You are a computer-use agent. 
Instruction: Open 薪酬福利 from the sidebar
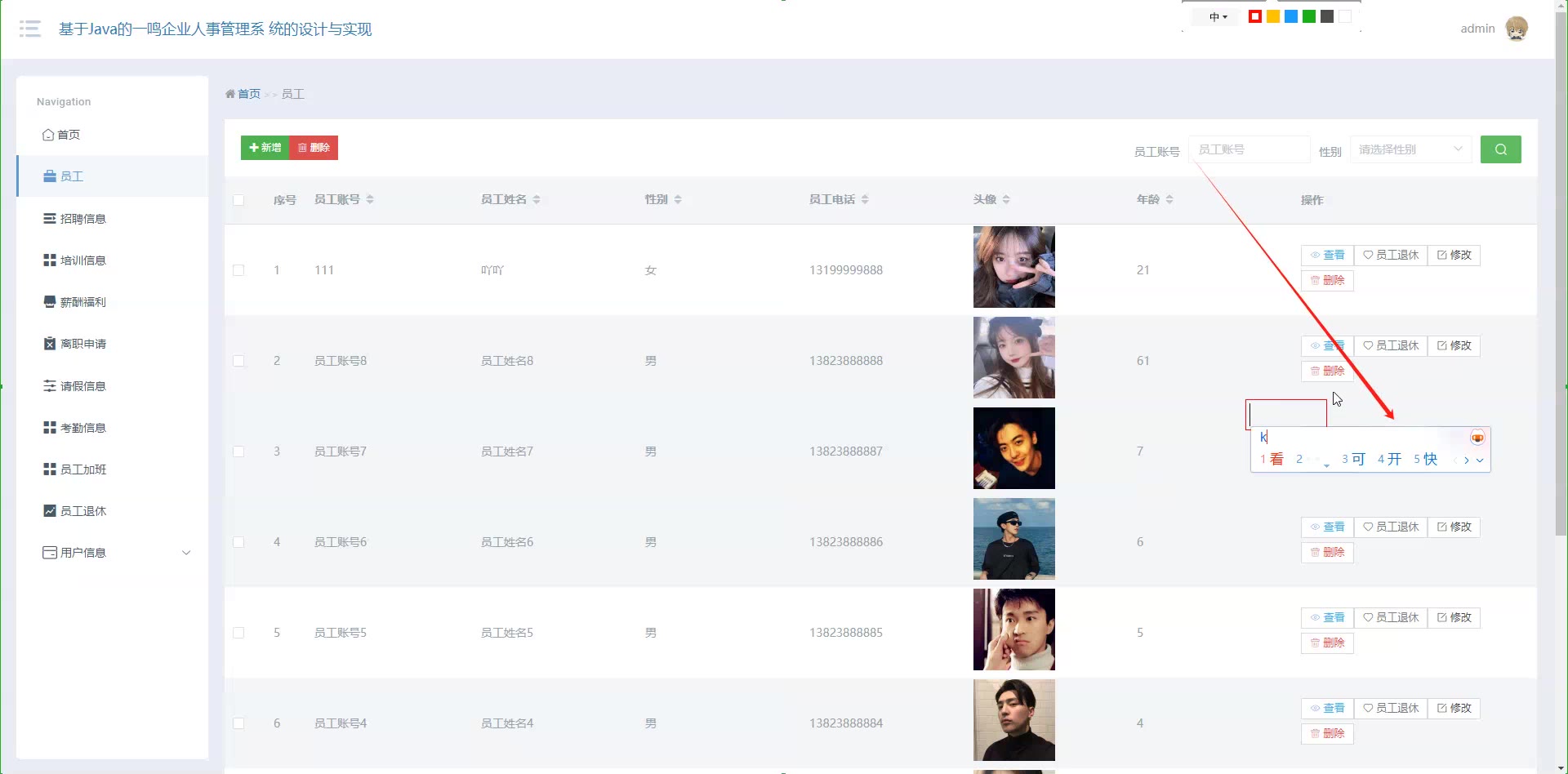pyautogui.click(x=82, y=302)
